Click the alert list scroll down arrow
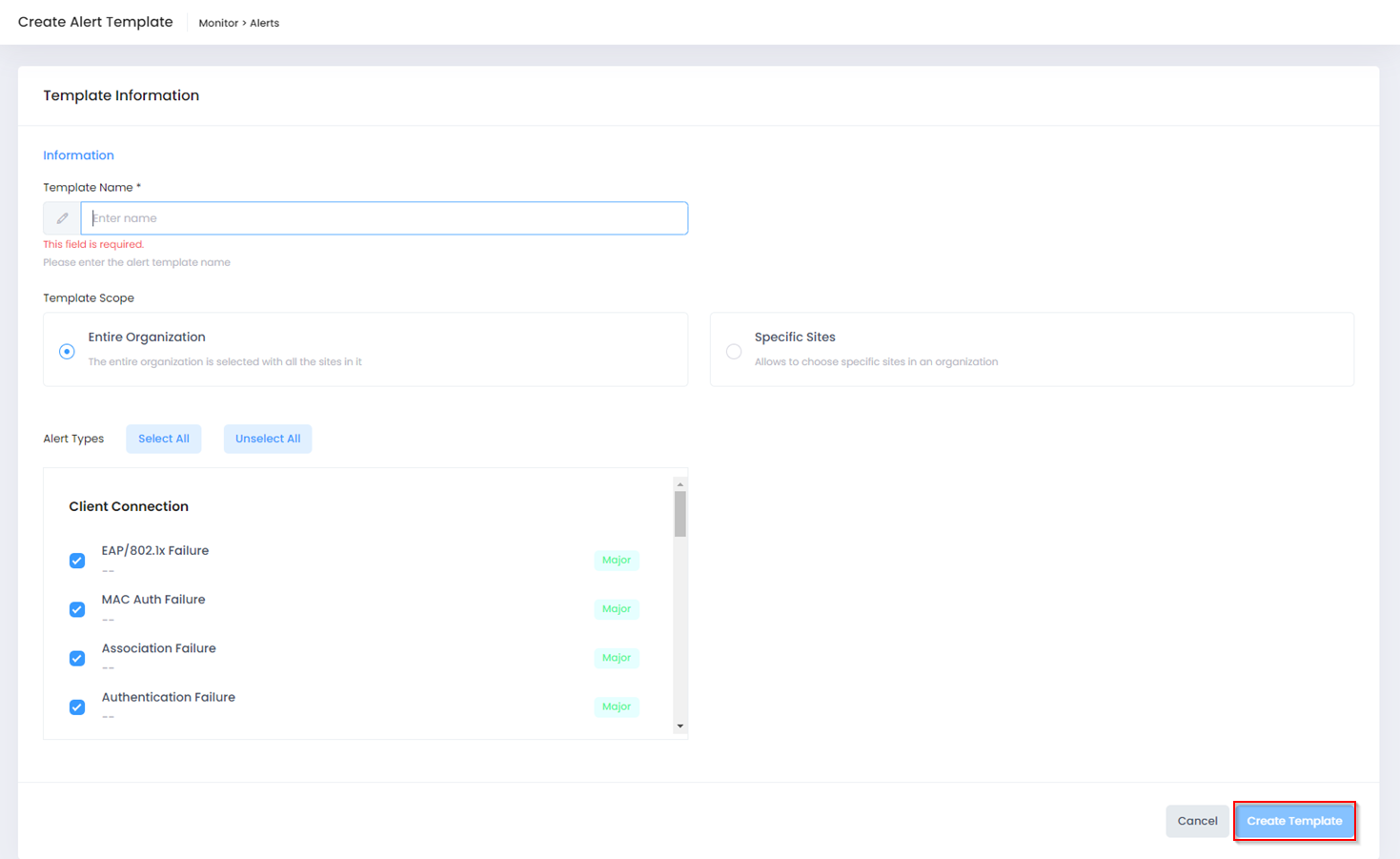 click(680, 726)
